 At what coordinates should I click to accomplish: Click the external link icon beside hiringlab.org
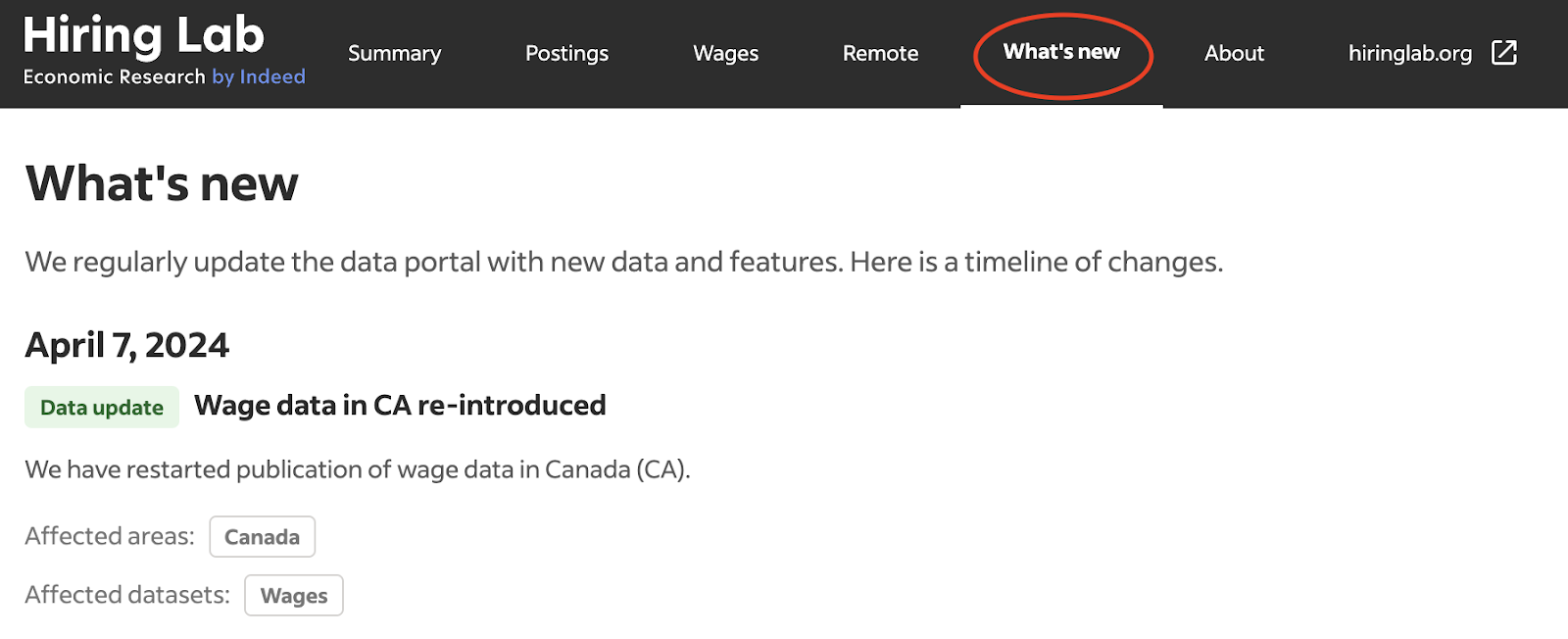coord(1502,54)
